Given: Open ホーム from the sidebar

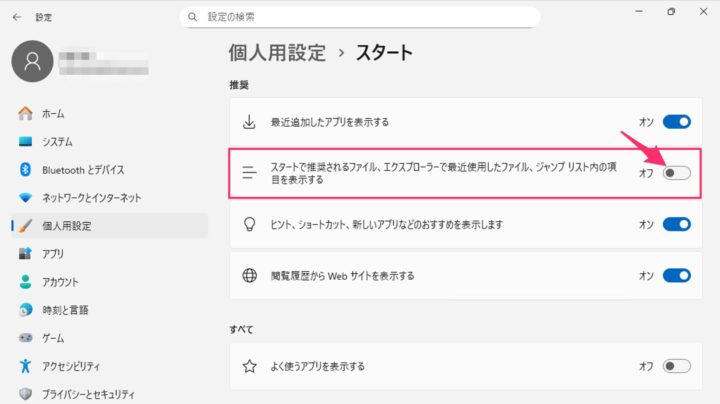Looking at the screenshot, I should (x=53, y=114).
